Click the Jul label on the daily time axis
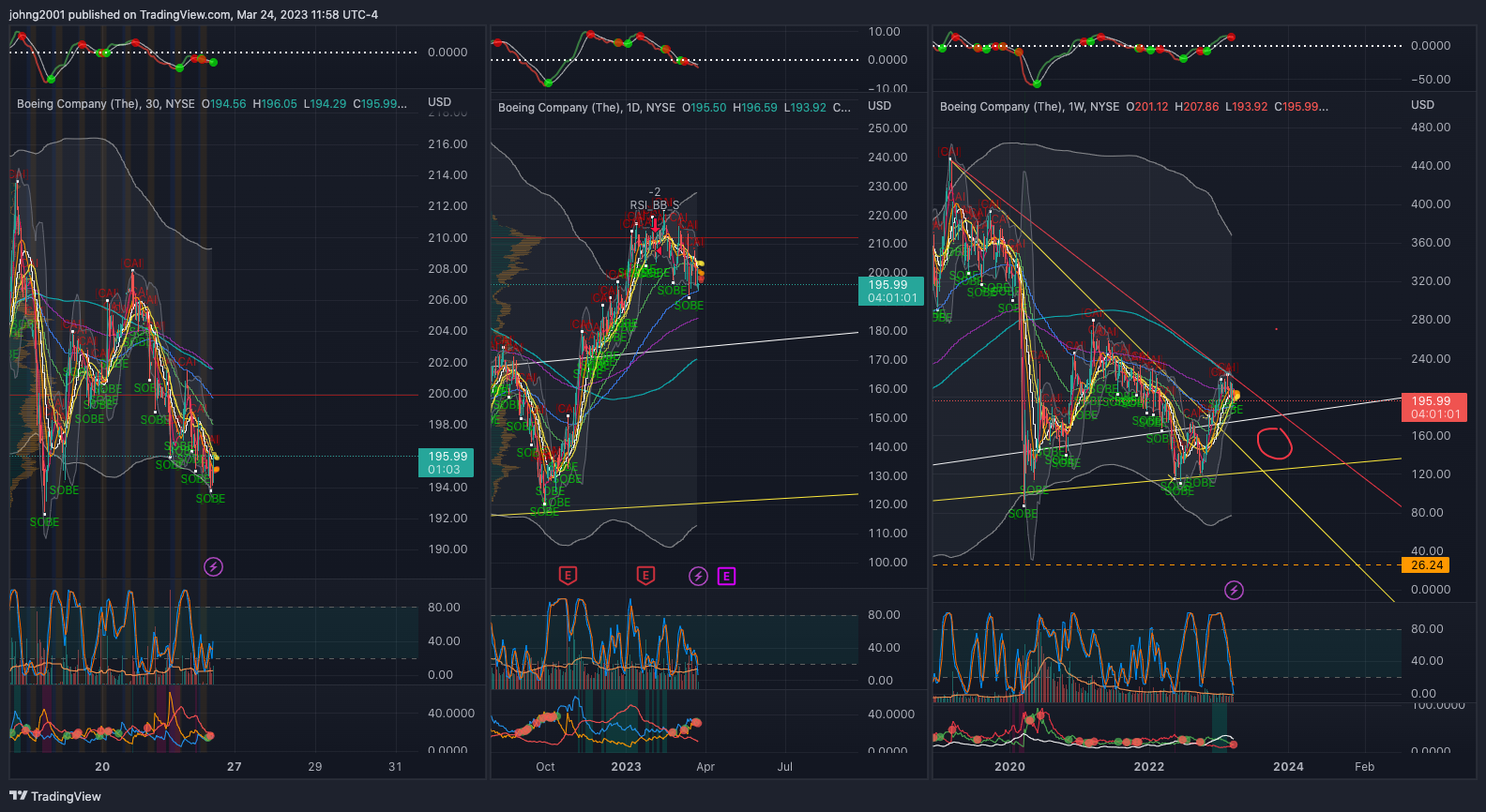1486x812 pixels. click(785, 767)
